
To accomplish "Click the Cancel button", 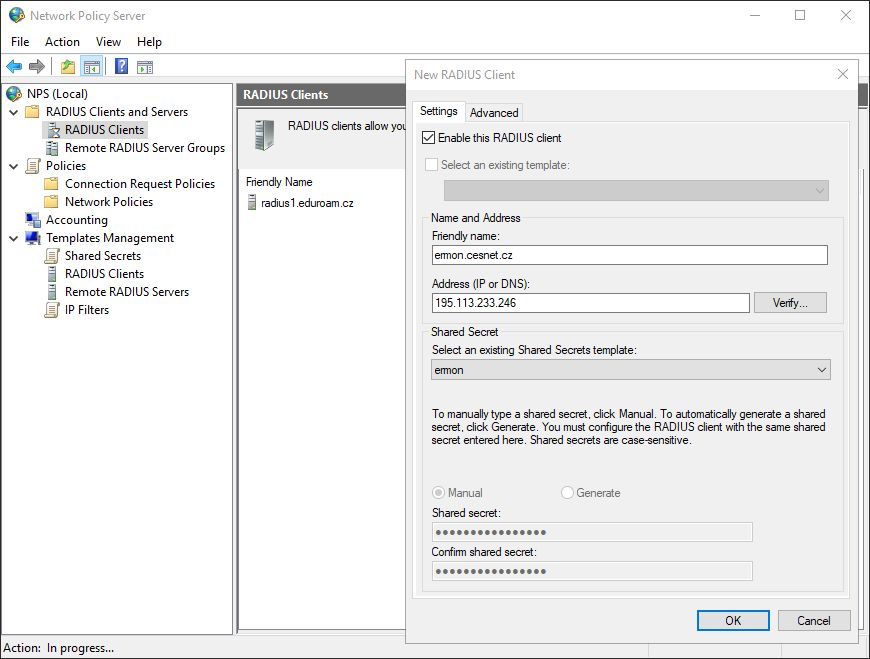I will pos(814,621).
